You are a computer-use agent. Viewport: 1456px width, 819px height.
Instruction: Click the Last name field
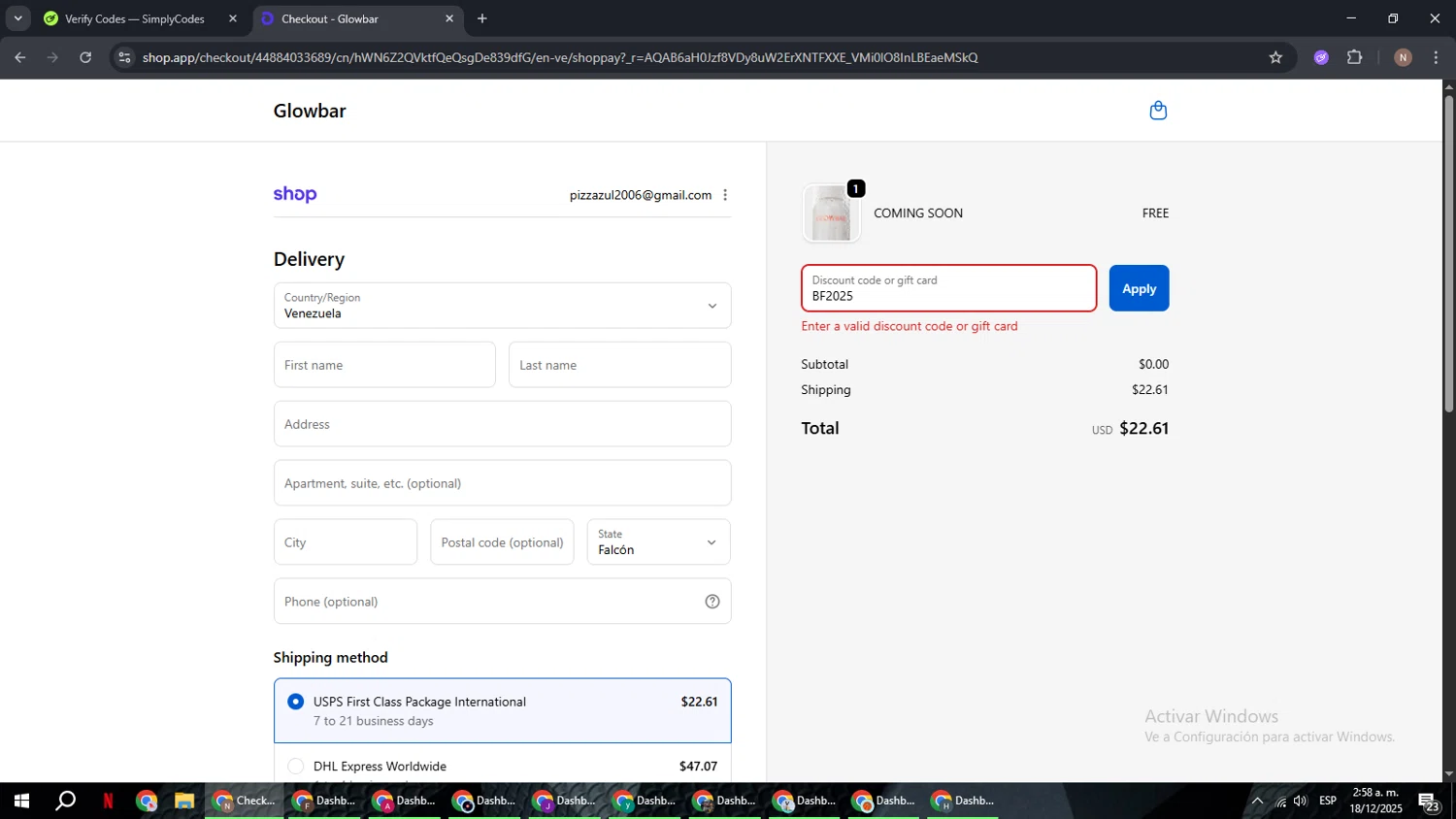coord(620,365)
